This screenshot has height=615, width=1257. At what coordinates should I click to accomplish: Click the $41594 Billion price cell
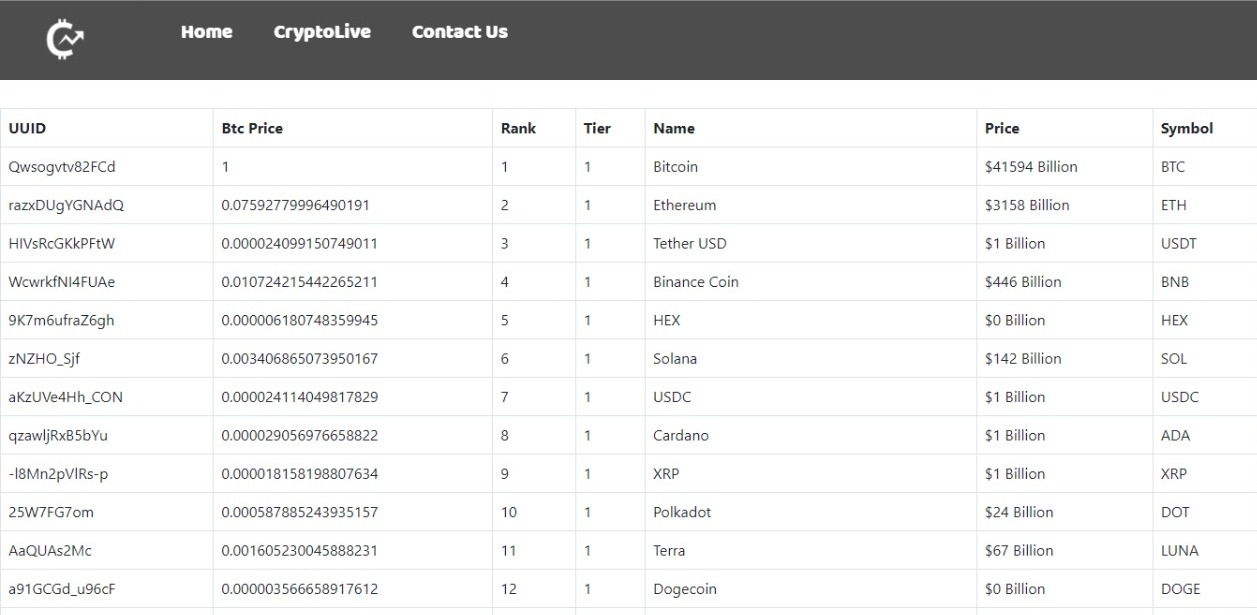click(1065, 167)
